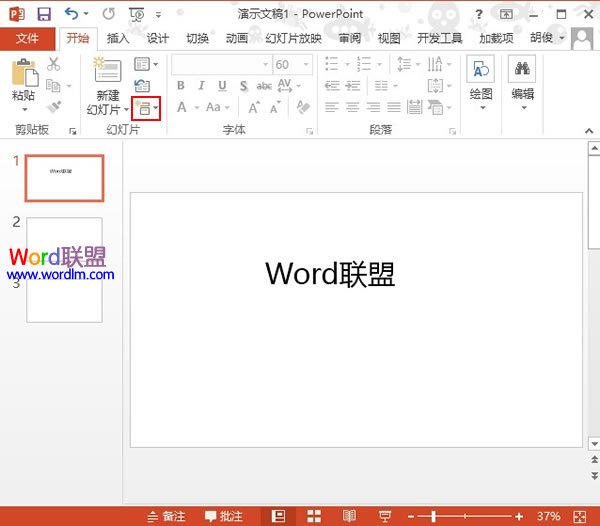Switch to the Insert (插入) tab

118,38
